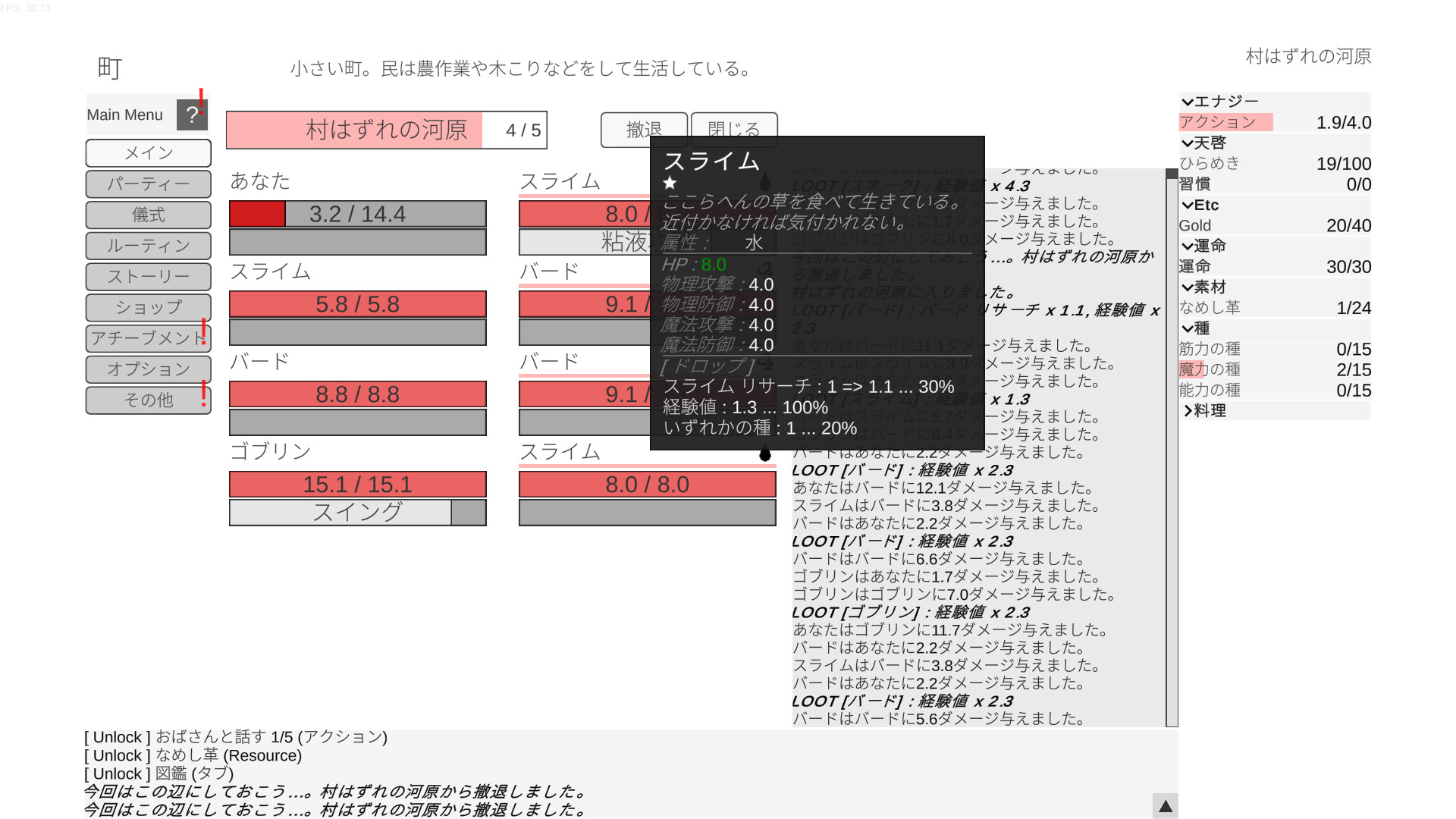Collapse the 素材 section
This screenshot has height=819, width=1456.
1188,287
